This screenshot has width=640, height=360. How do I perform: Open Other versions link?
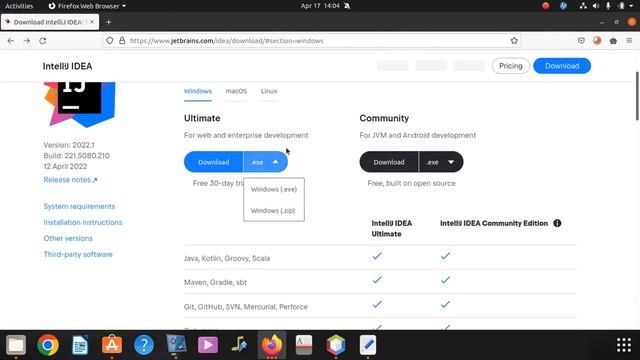68,238
